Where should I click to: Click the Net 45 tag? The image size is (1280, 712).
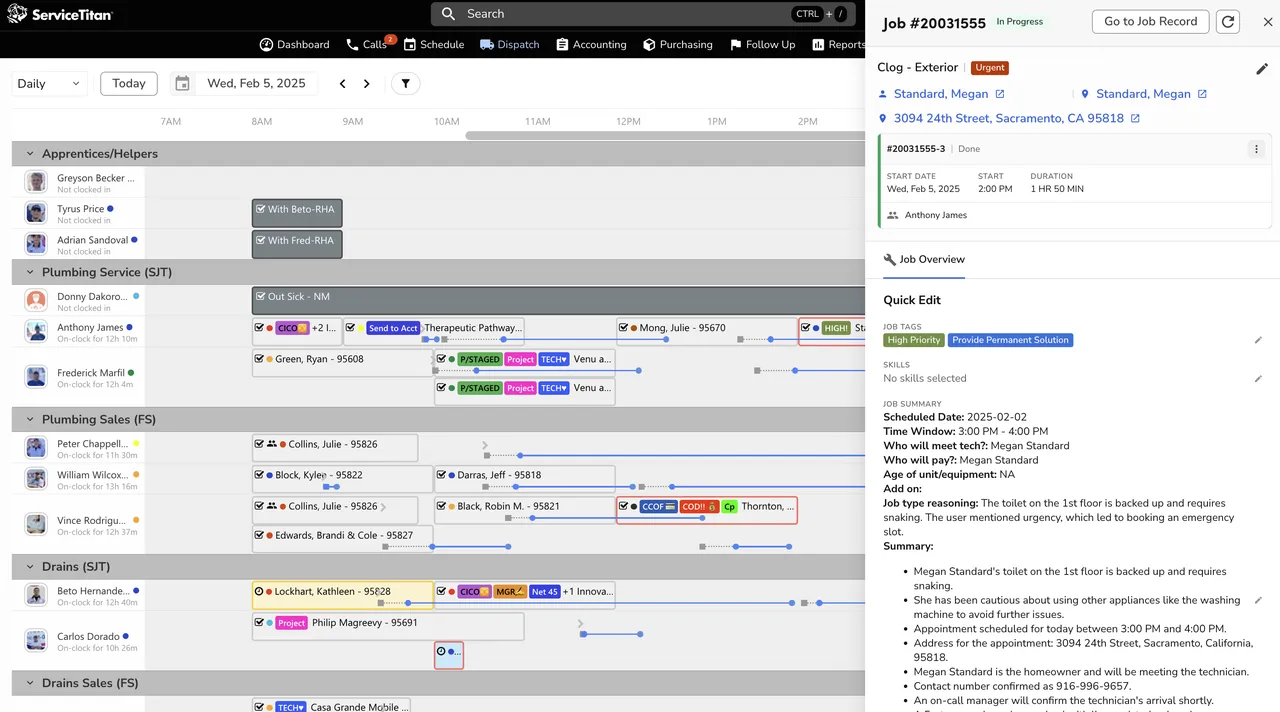pos(545,592)
